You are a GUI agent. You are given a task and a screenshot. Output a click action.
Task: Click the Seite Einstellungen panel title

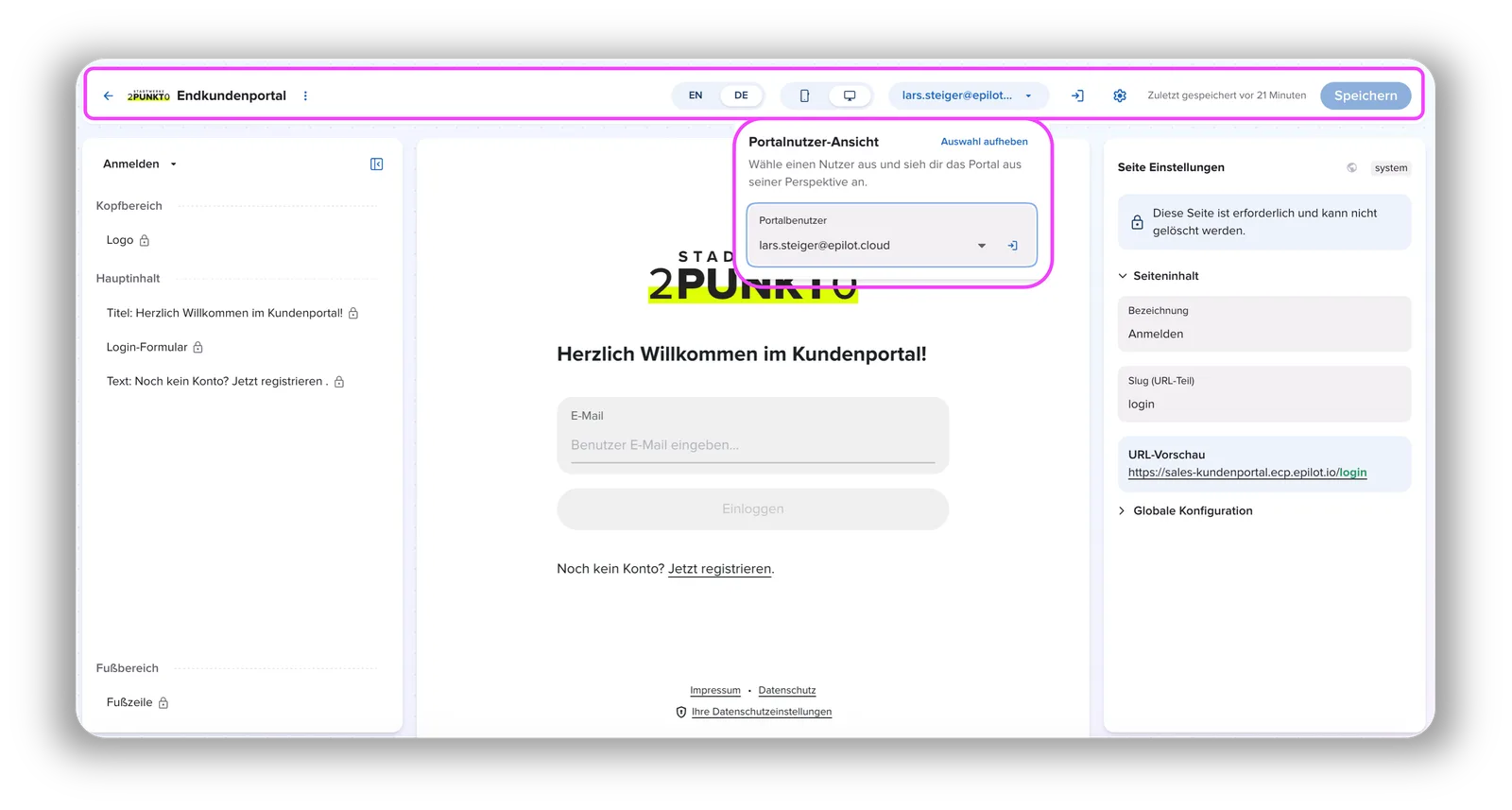1171,167
